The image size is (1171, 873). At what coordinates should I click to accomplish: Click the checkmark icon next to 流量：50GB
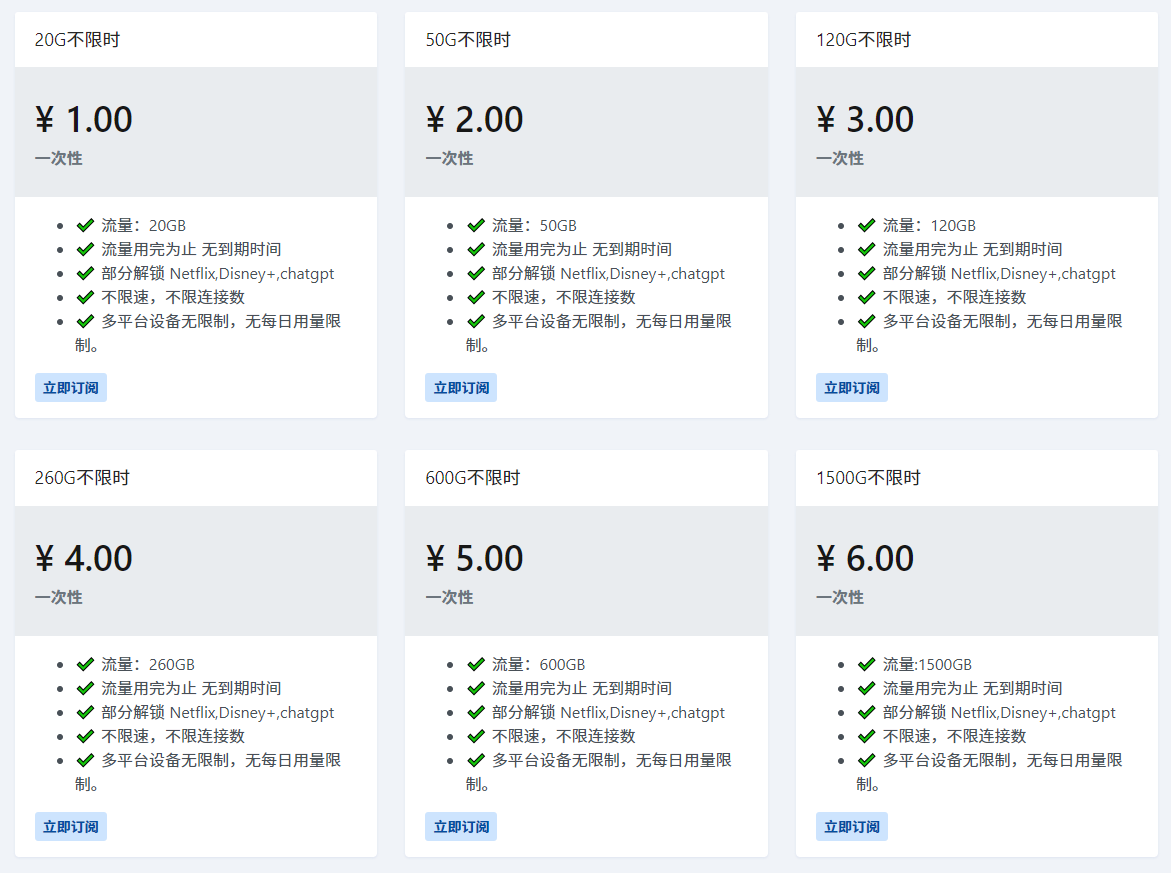click(476, 225)
